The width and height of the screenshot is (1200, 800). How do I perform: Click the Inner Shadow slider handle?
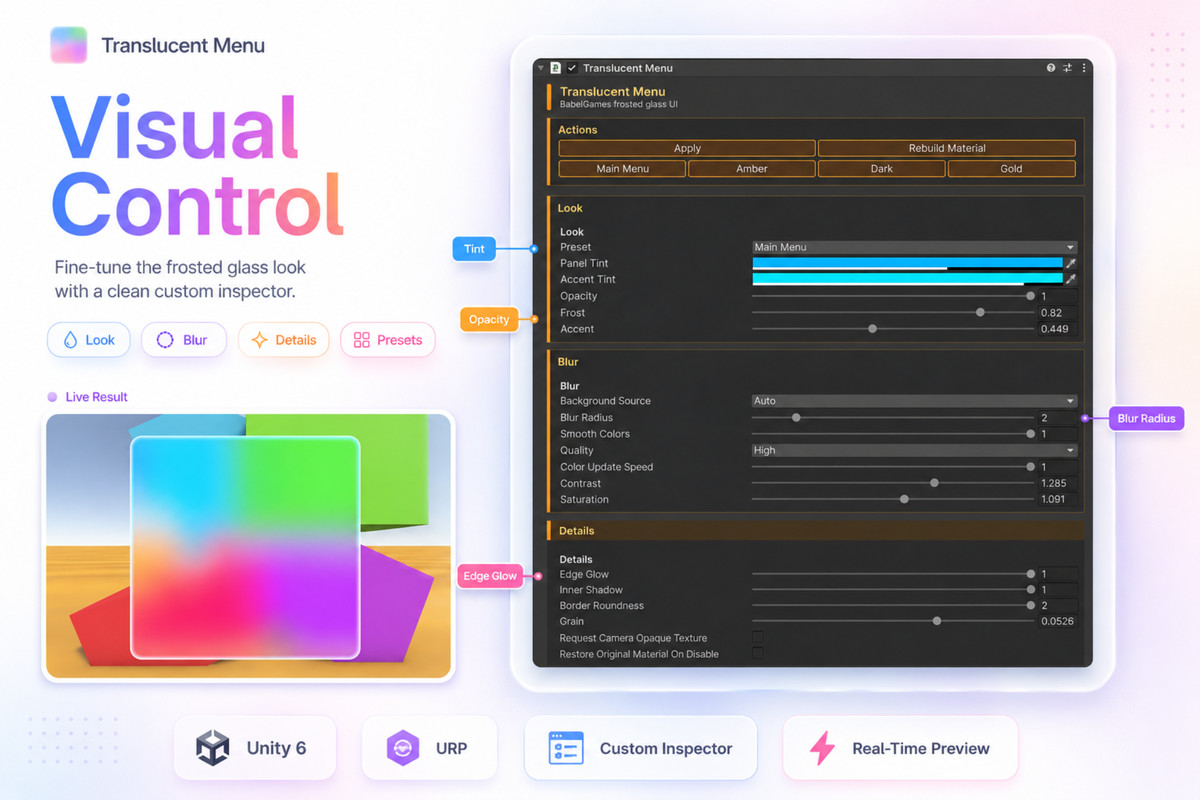tap(1030, 590)
